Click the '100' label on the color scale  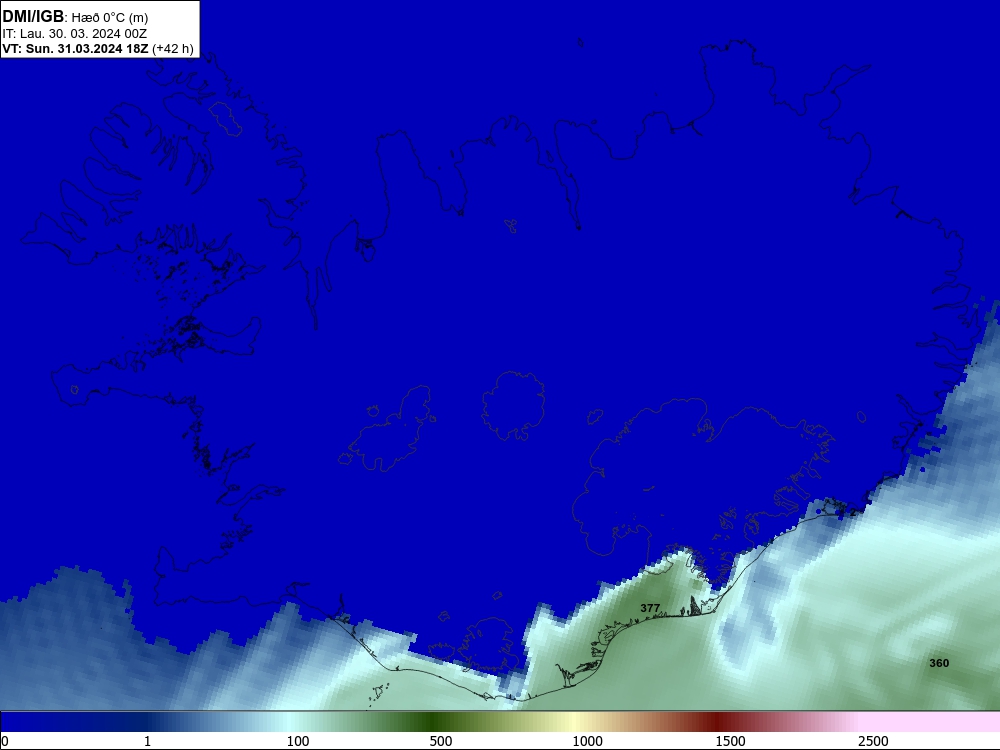tap(298, 741)
